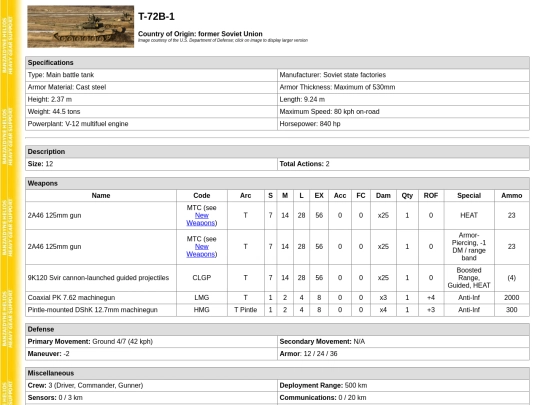The height and width of the screenshot is (405, 540).
Task: Select the HMG code cell
Action: pos(202,310)
